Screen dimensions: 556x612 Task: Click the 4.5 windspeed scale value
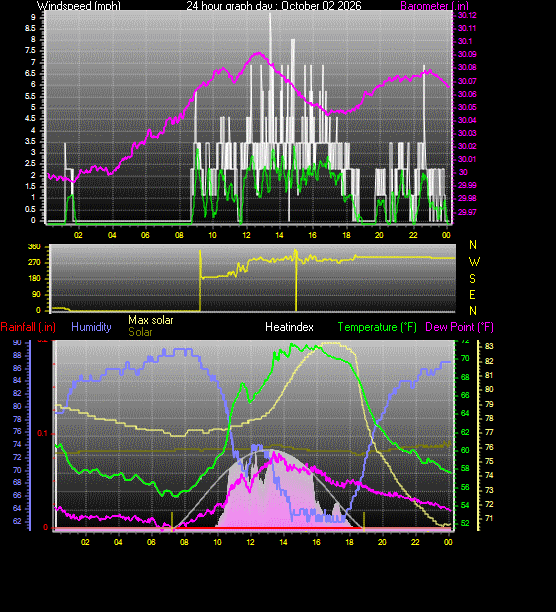click(x=30, y=119)
